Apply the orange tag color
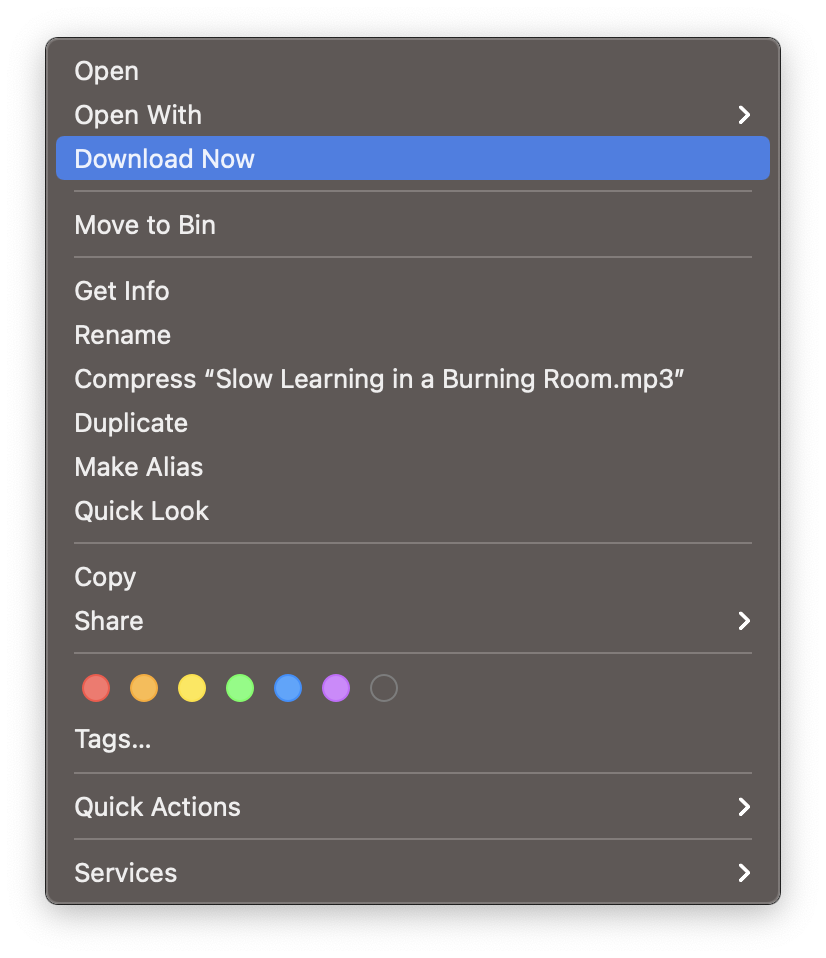This screenshot has height=958, width=826. [144, 688]
